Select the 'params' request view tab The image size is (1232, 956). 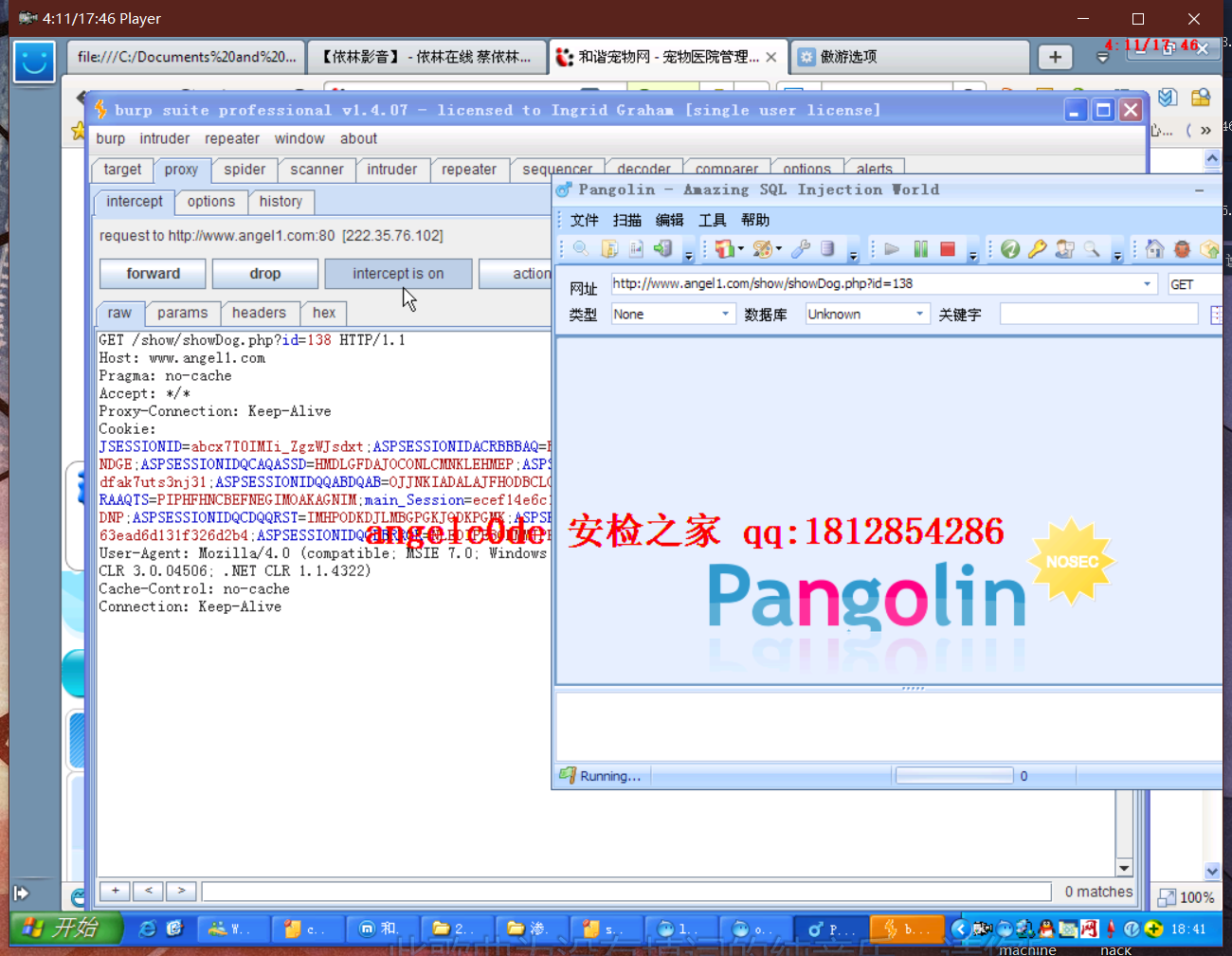[x=182, y=313]
